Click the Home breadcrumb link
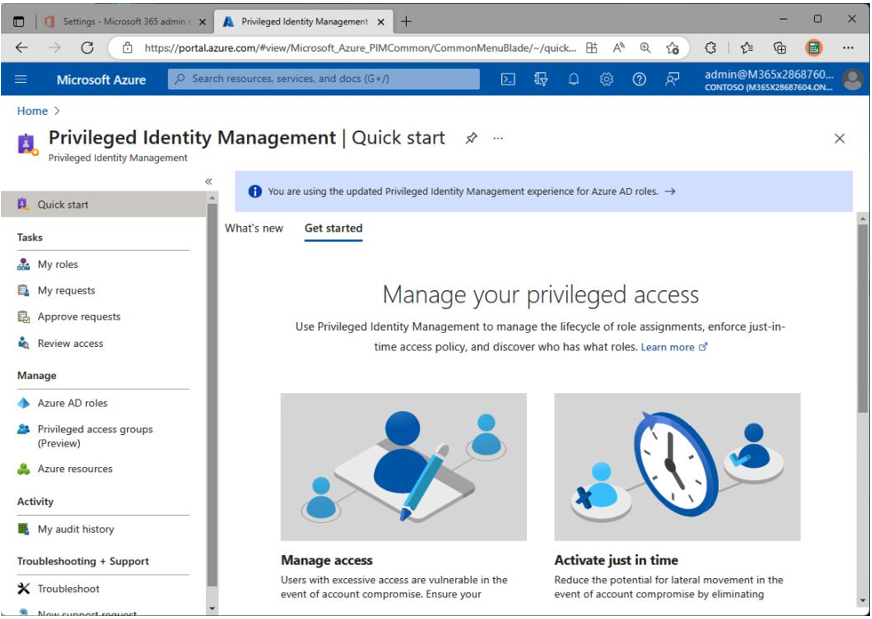Screen dimensions: 872x619 (x=32, y=111)
